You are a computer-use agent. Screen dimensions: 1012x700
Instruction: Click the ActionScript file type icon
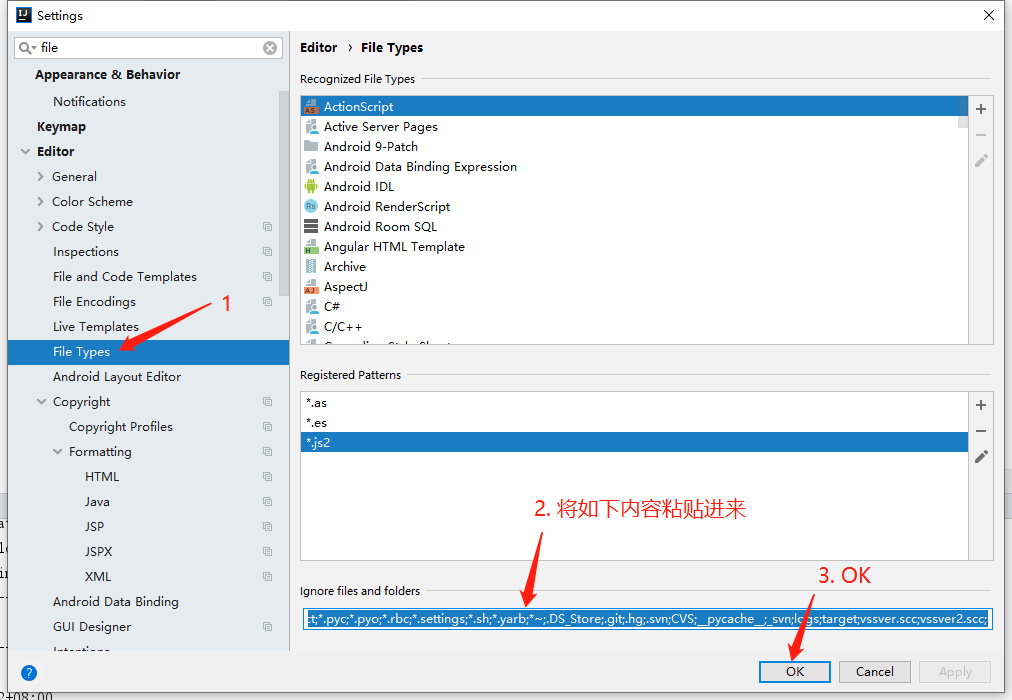(311, 106)
